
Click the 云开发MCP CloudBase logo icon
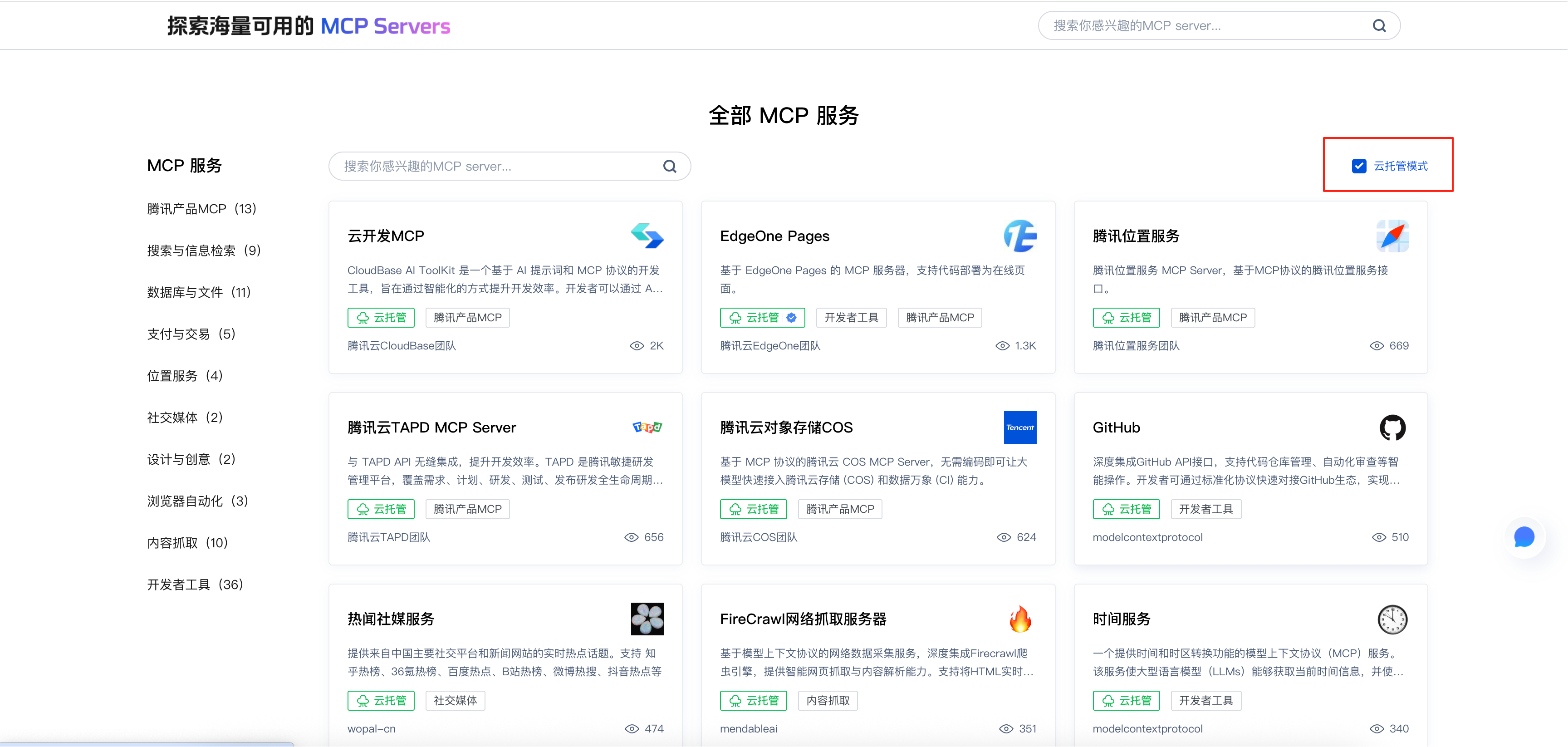point(647,236)
